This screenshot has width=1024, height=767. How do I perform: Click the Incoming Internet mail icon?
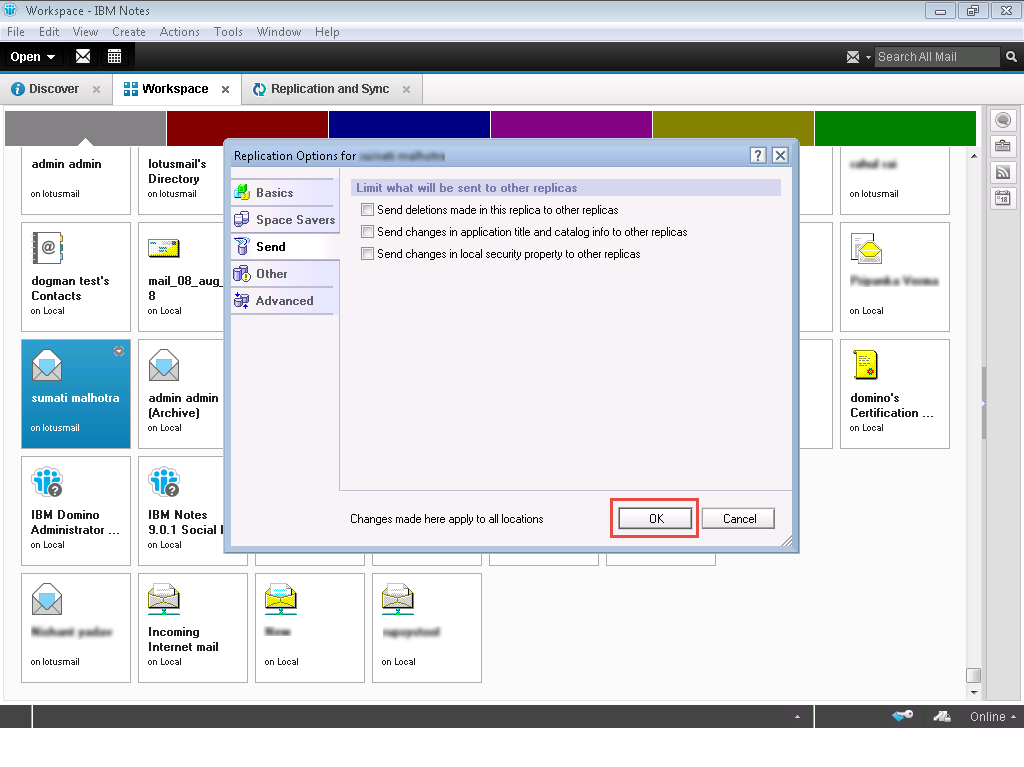point(164,599)
